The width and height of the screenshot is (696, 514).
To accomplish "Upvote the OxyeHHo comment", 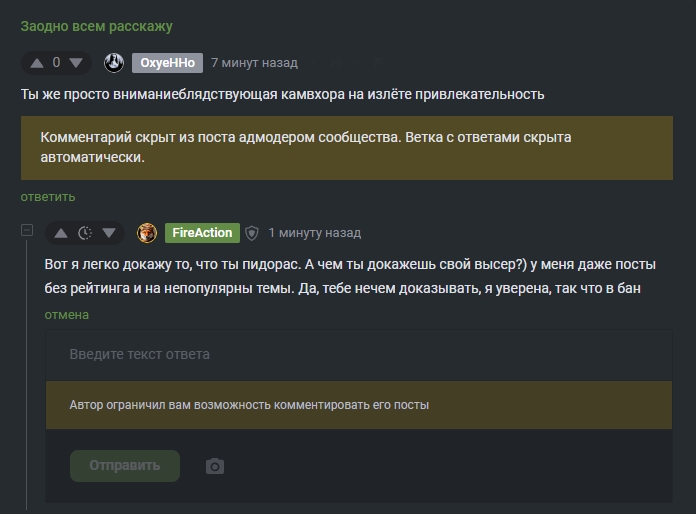I will [x=37, y=63].
